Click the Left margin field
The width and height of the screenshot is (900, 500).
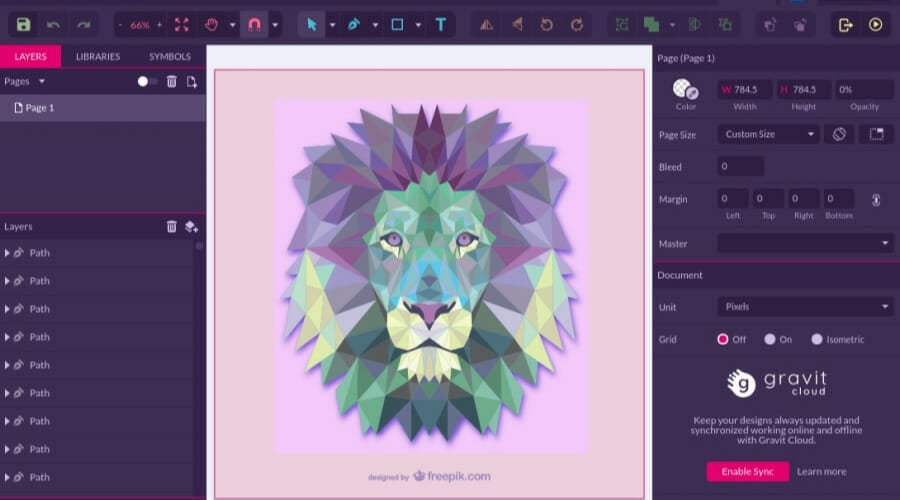733,199
